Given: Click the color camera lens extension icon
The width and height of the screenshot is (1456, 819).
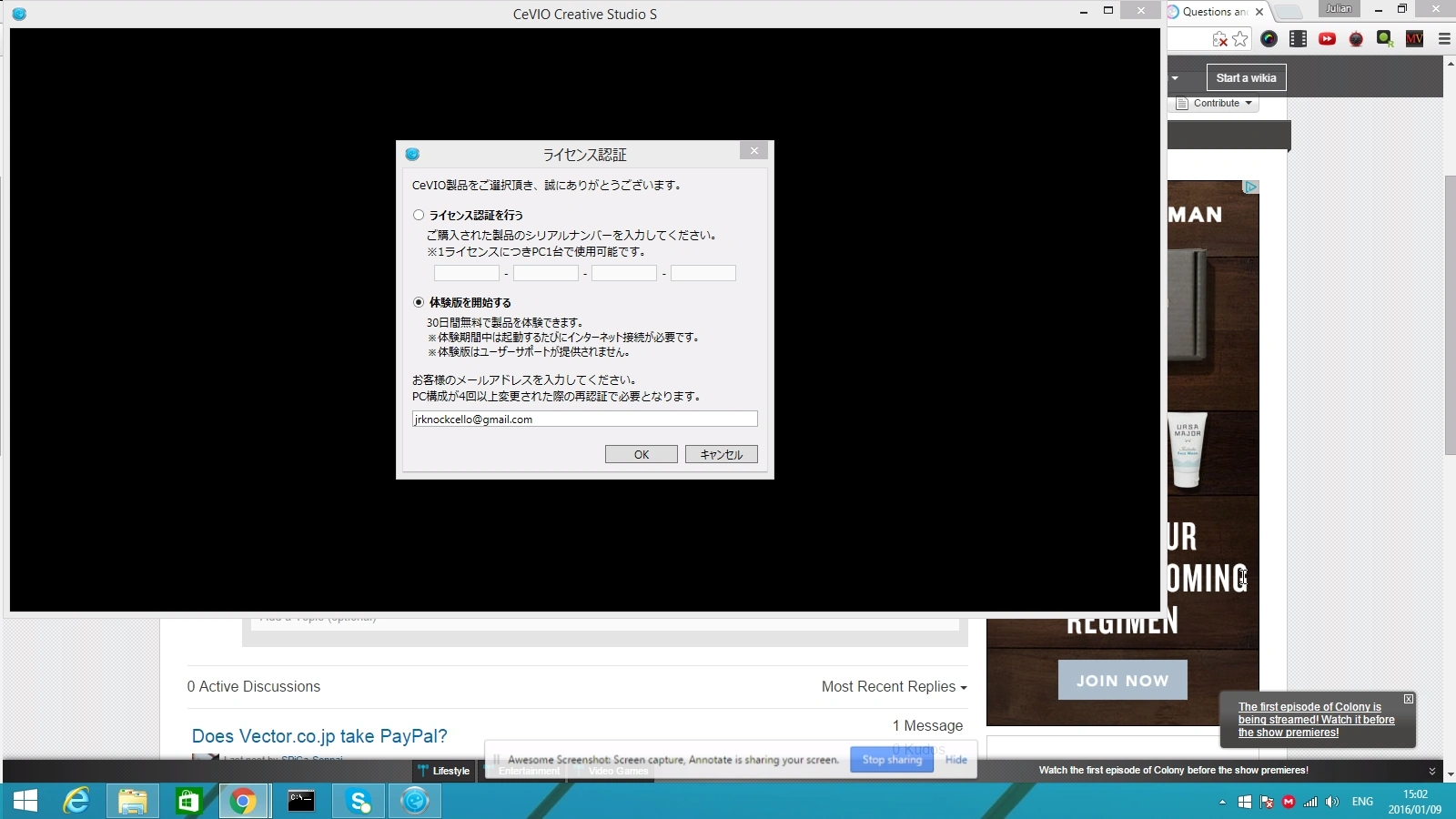Looking at the screenshot, I should [1269, 39].
